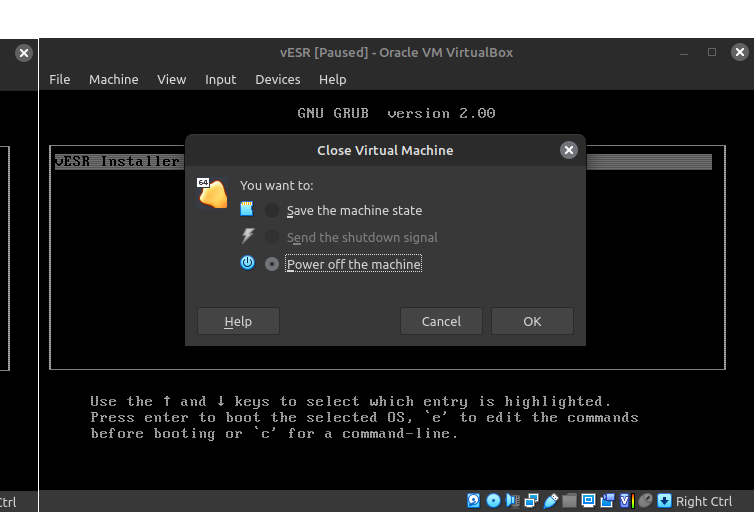Viewport: 754px width, 512px height.
Task: Click the virtualization CPU status icon
Action: point(627,501)
